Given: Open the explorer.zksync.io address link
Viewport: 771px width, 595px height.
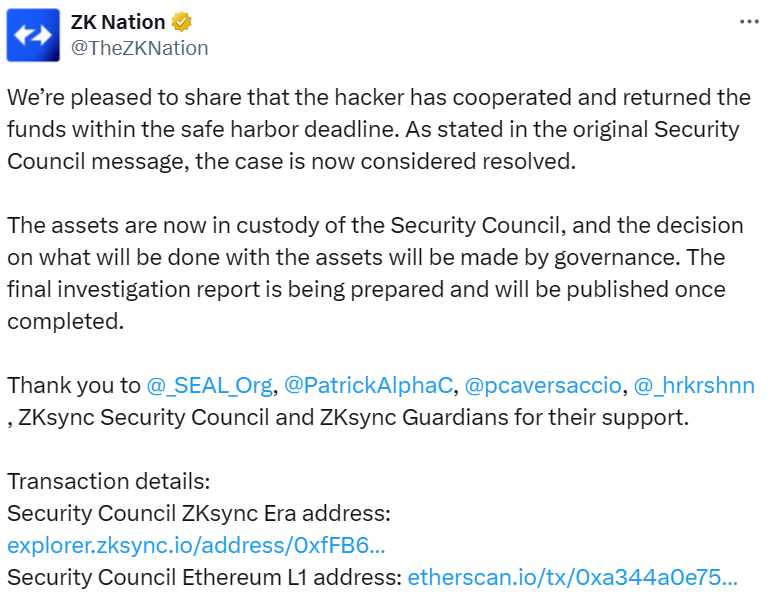Looking at the screenshot, I should coord(196,545).
